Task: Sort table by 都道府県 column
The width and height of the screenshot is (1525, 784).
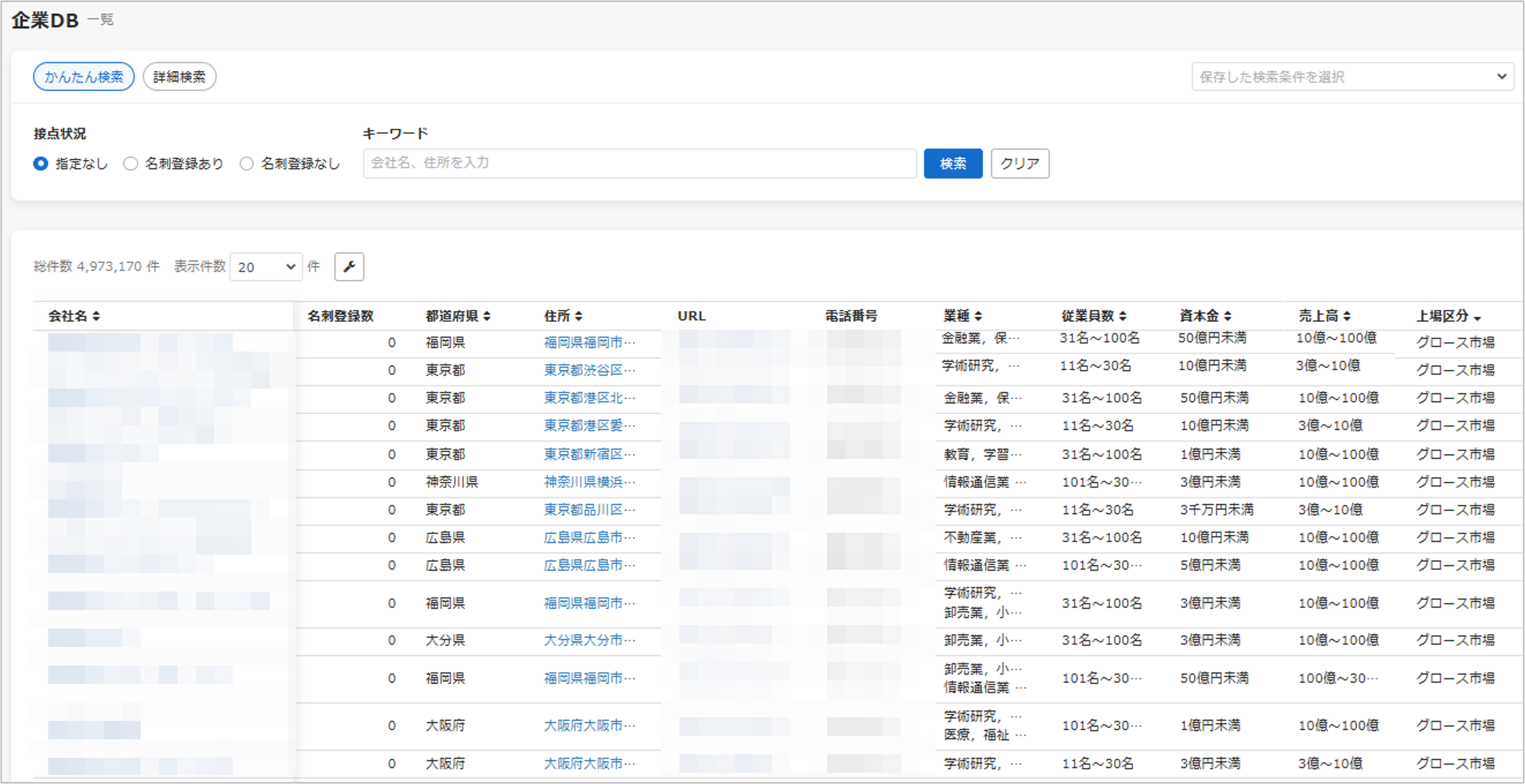Action: 486,316
